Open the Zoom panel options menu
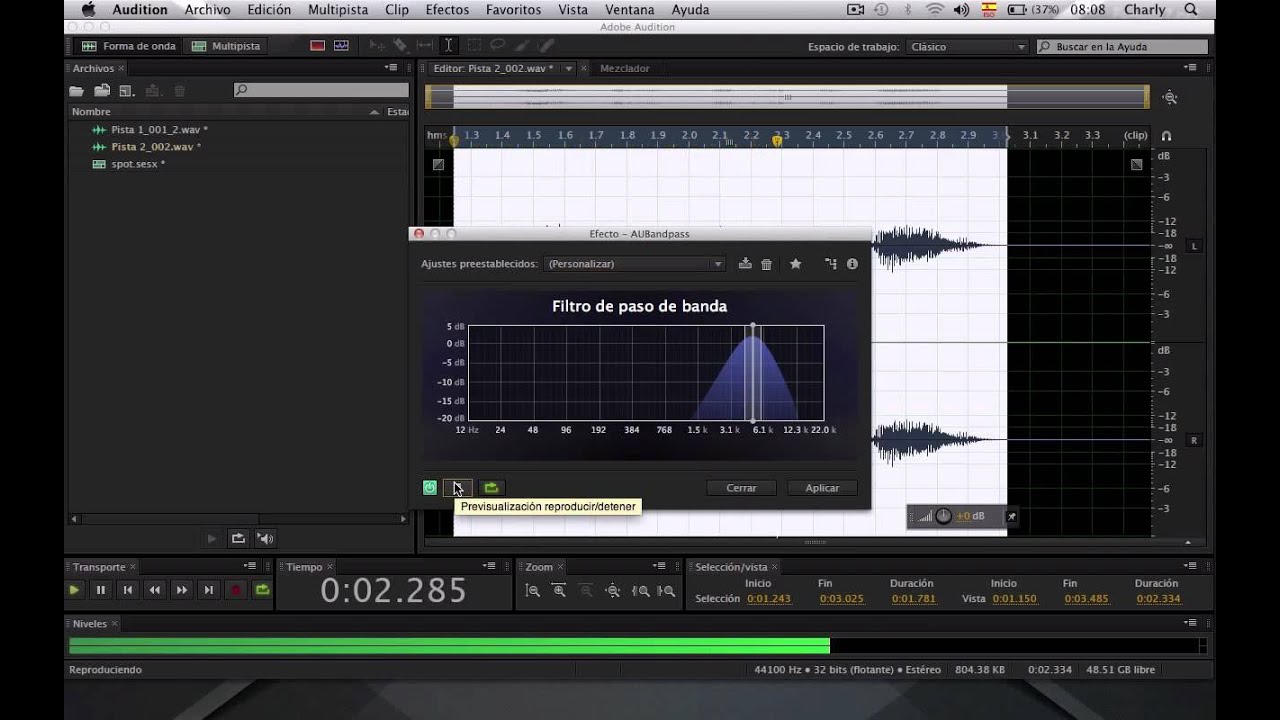 pos(659,566)
